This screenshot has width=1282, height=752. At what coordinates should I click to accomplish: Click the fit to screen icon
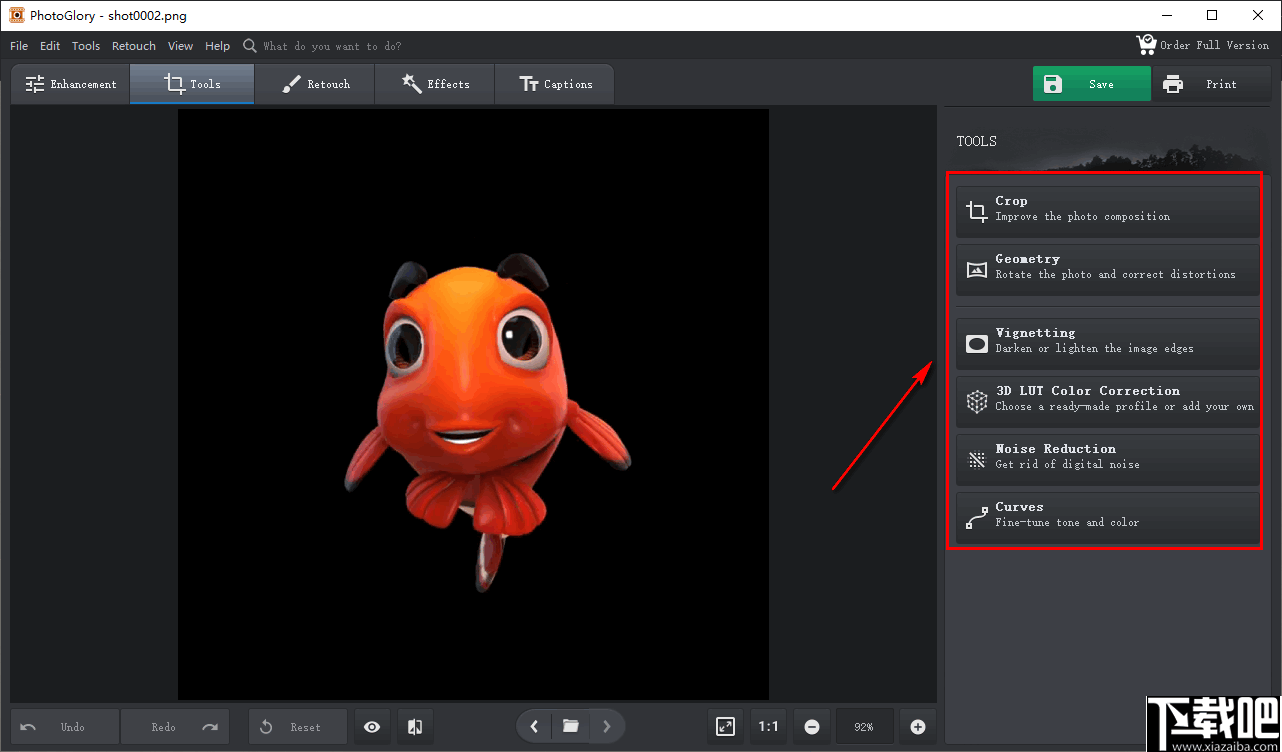(725, 727)
